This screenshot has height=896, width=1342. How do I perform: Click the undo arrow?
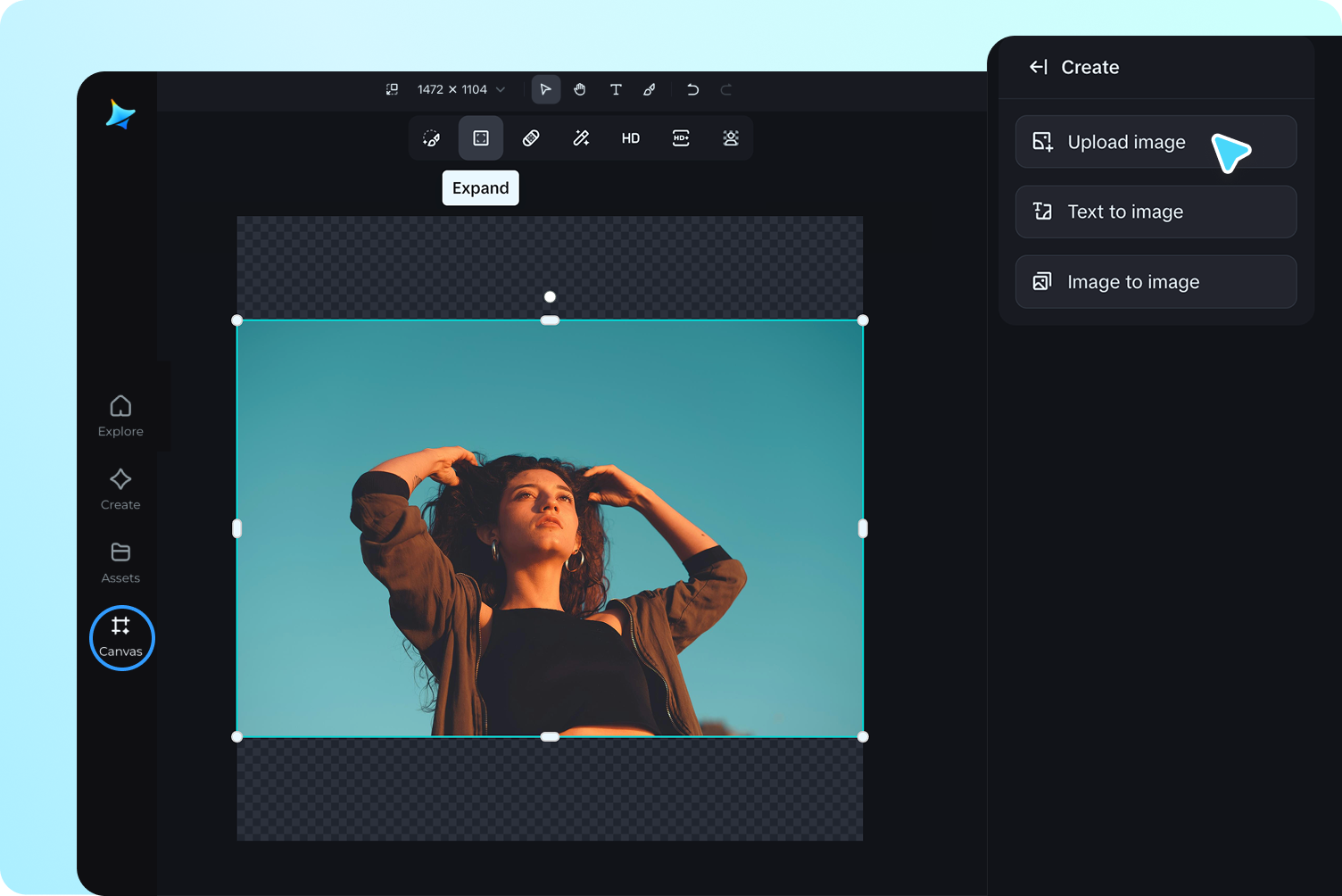pos(692,89)
